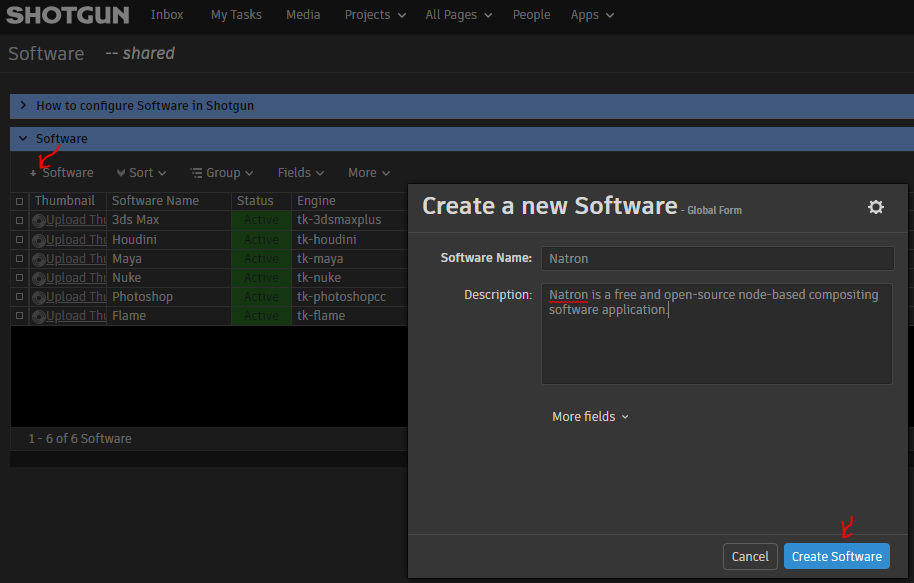914x583 pixels.
Task: Click the Software Name input field
Action: coord(718,258)
